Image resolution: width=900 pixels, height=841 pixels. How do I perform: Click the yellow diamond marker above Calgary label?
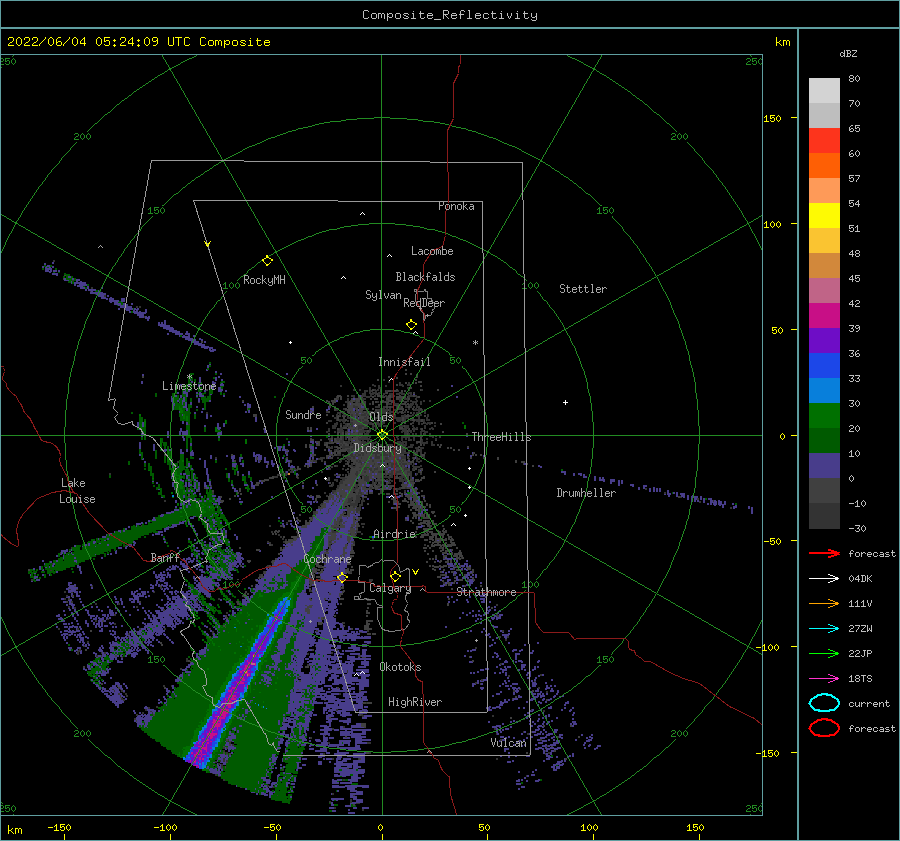(395, 576)
